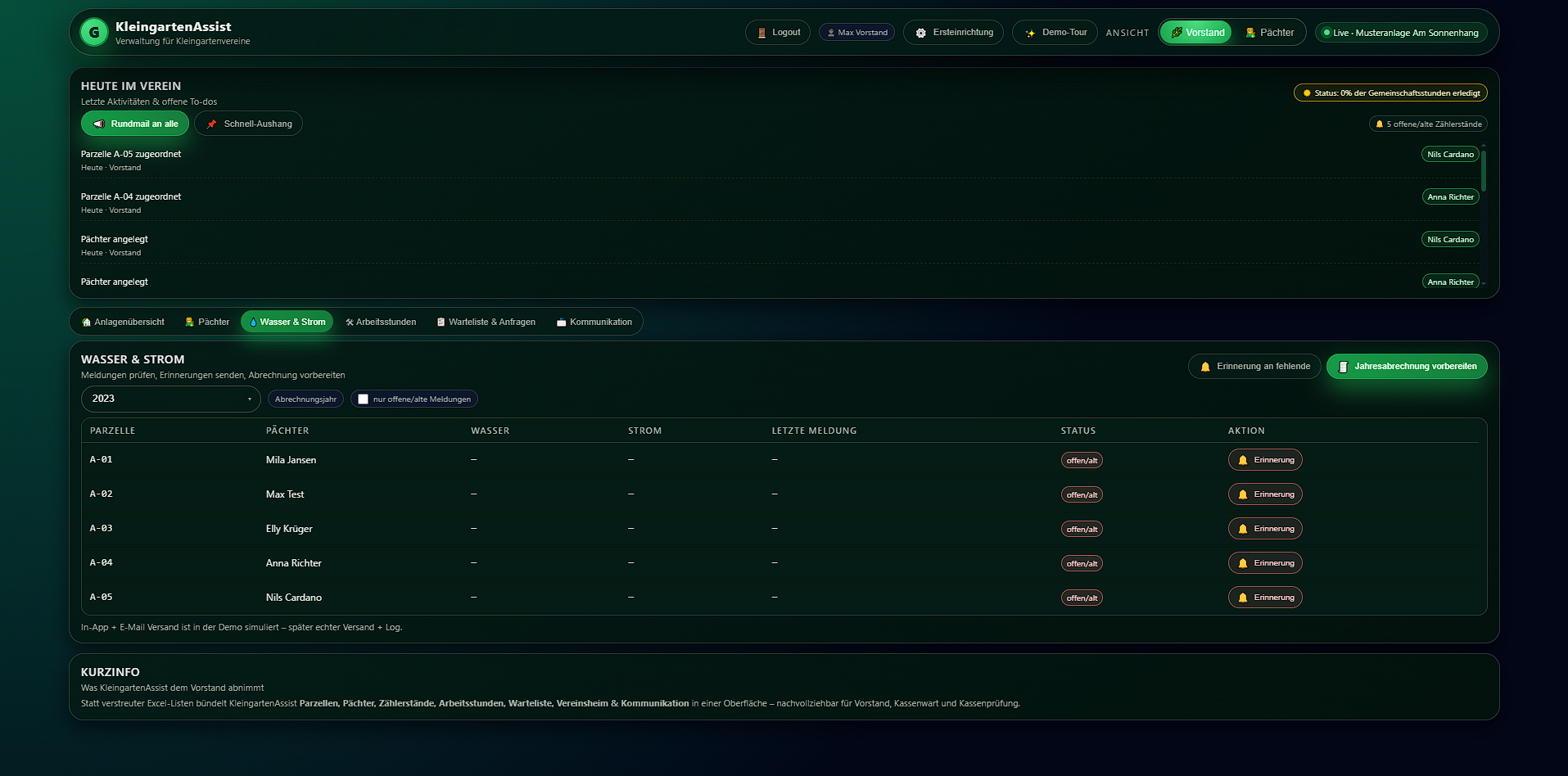Image resolution: width=1568 pixels, height=776 pixels.
Task: Expand the Max Vorstand account menu
Action: [856, 32]
